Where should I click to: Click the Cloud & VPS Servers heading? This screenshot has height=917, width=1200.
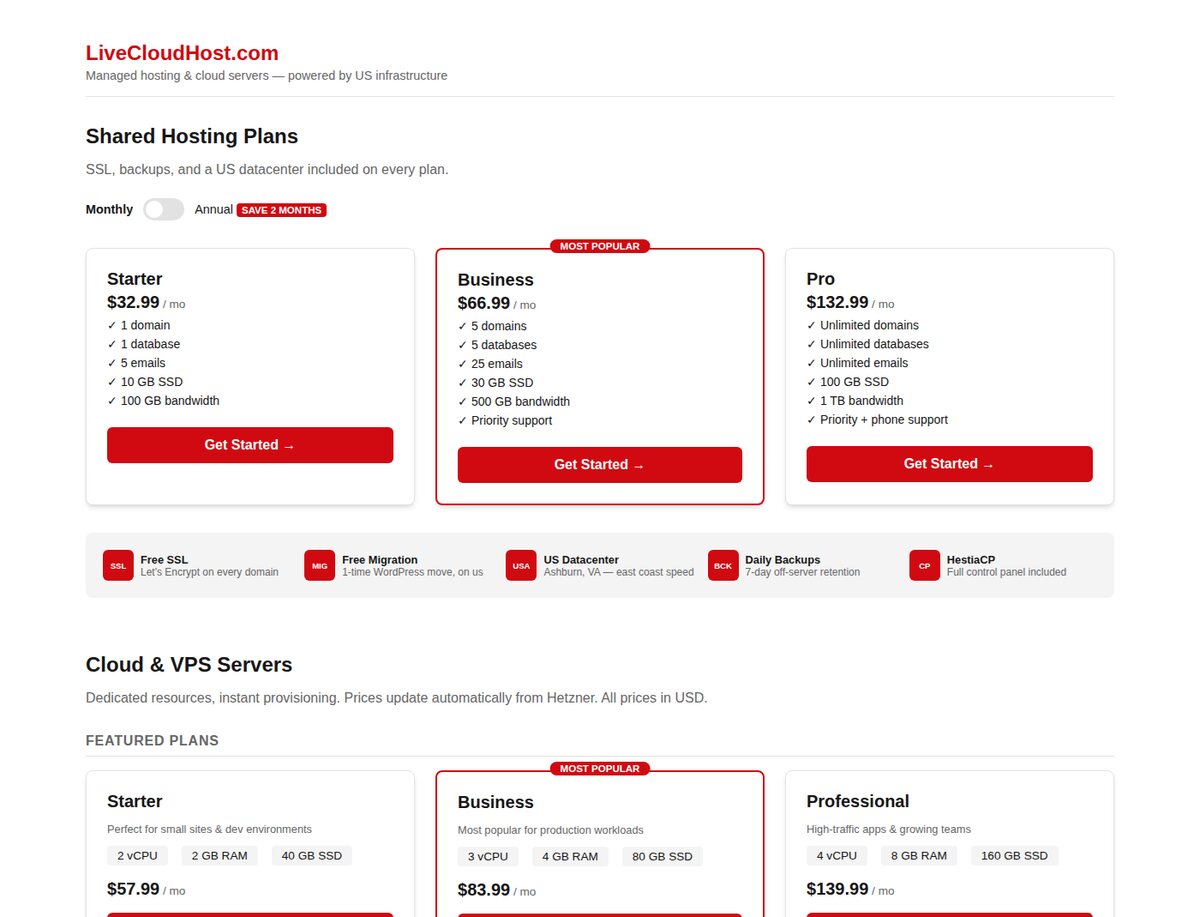pyautogui.click(x=189, y=665)
